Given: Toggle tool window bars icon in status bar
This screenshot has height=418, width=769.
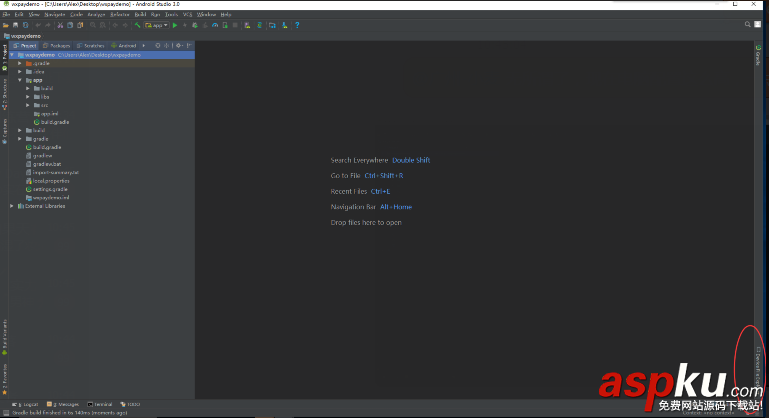Looking at the screenshot, I should 6,413.
